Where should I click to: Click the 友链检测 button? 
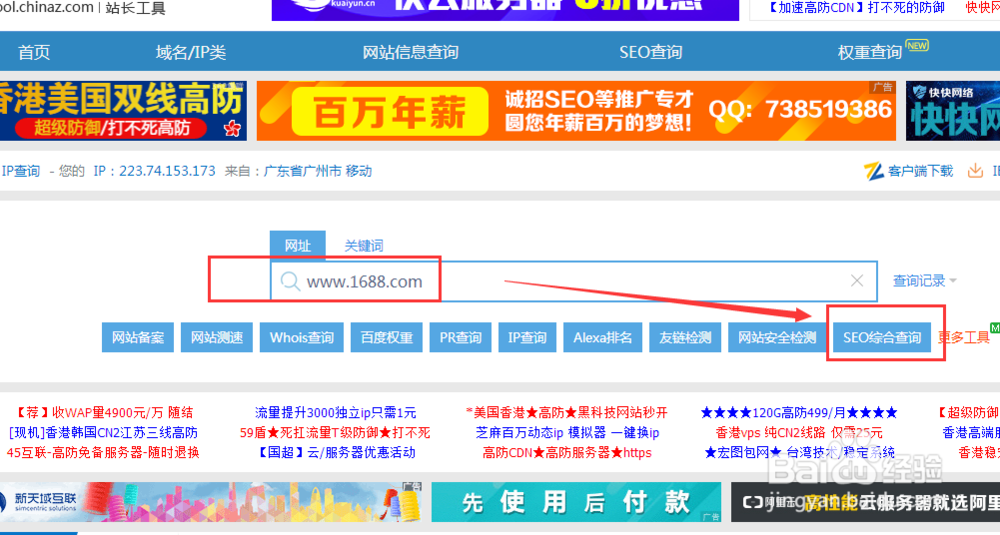(685, 337)
